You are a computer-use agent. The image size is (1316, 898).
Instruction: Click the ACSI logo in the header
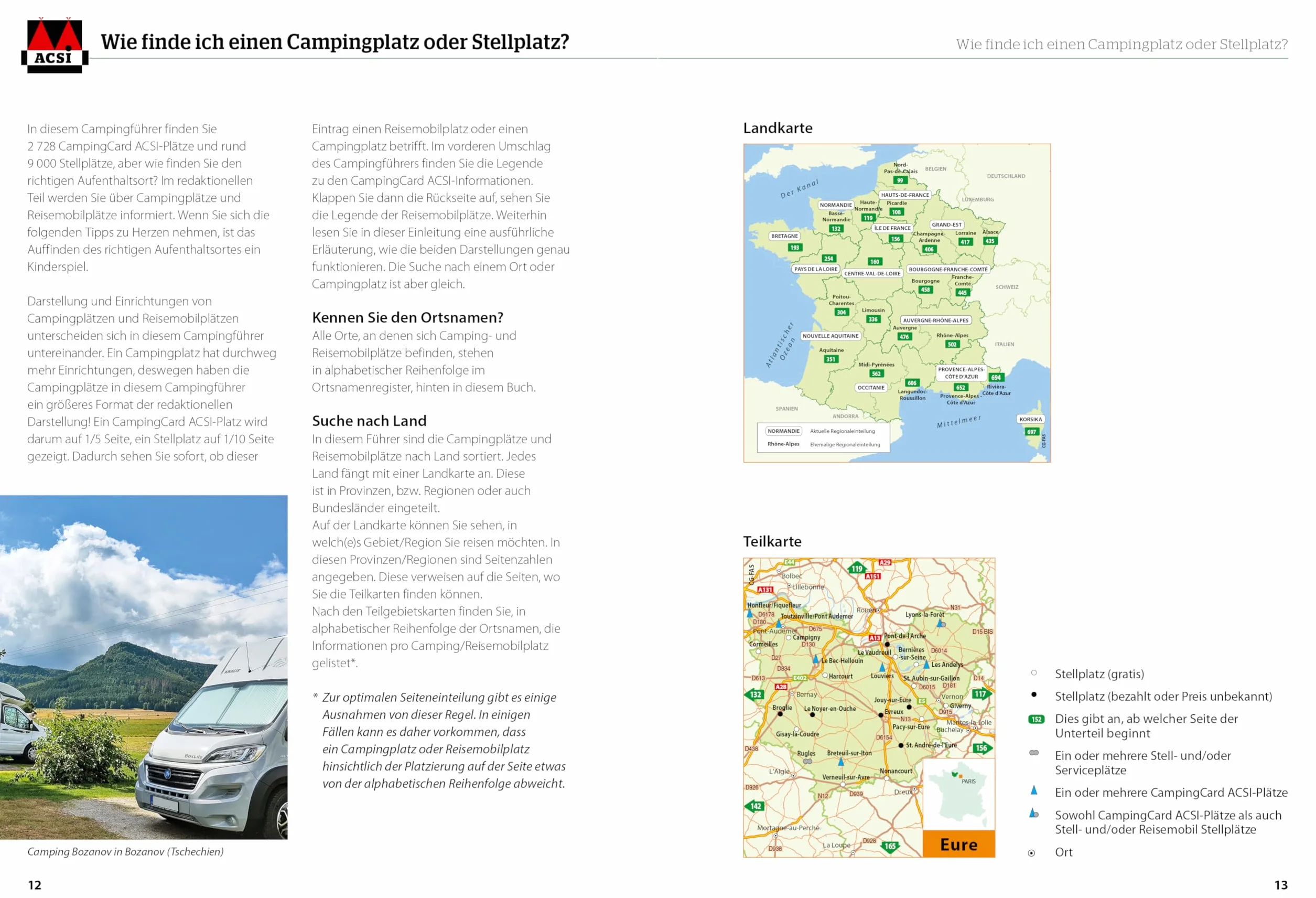[x=55, y=45]
